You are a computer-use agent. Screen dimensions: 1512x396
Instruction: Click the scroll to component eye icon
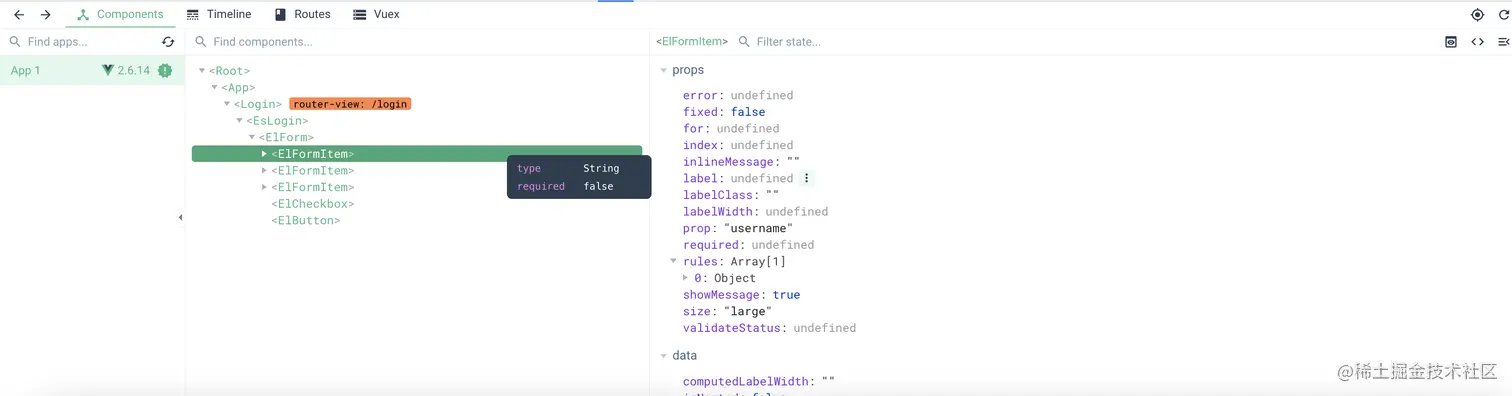[1451, 42]
